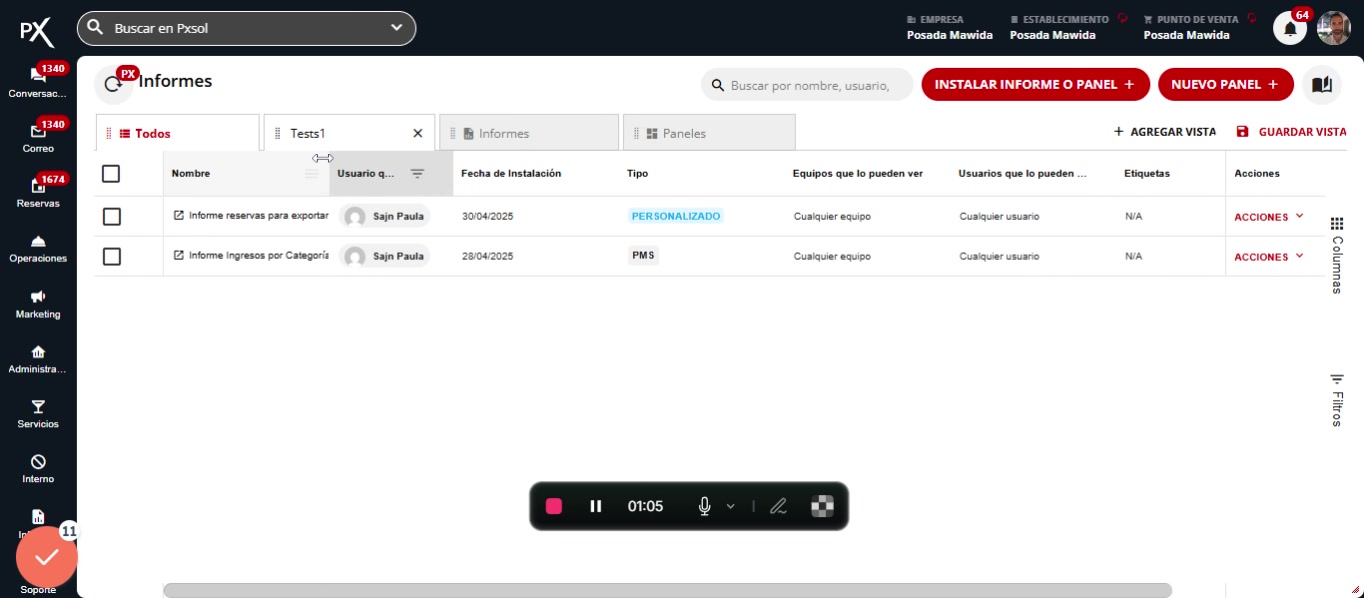
Task: Click the horizontal scrollbar at the bottom
Action: point(666,590)
